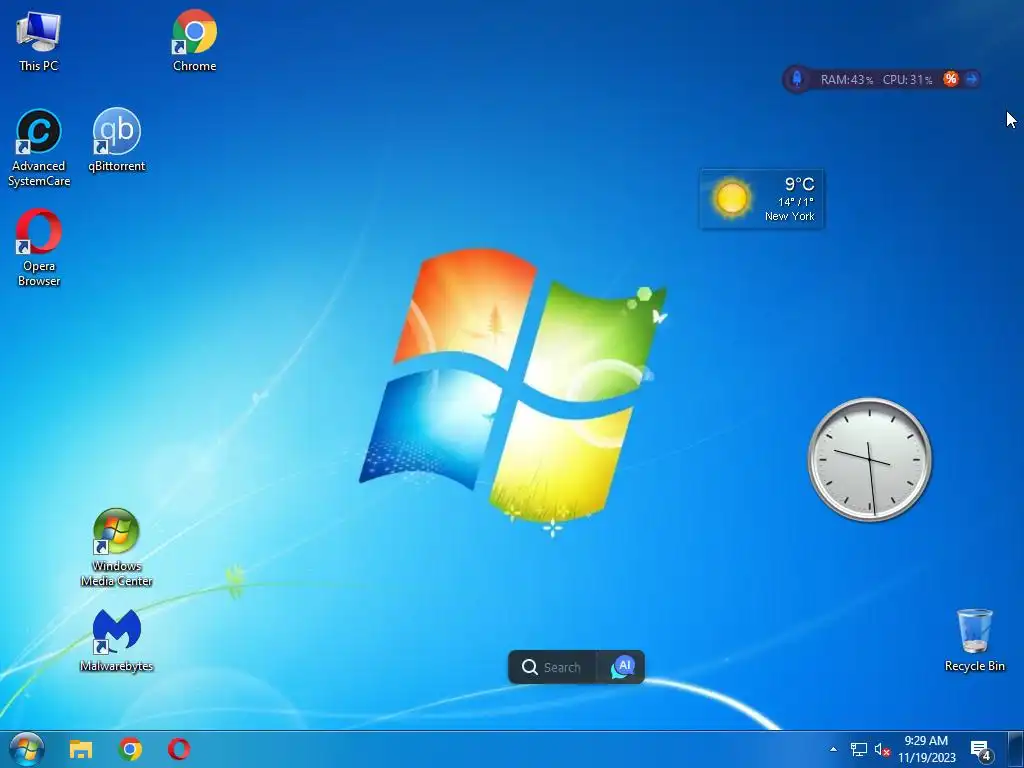The height and width of the screenshot is (768, 1024).
Task: Click the RAM: 43% readout
Action: click(x=846, y=80)
